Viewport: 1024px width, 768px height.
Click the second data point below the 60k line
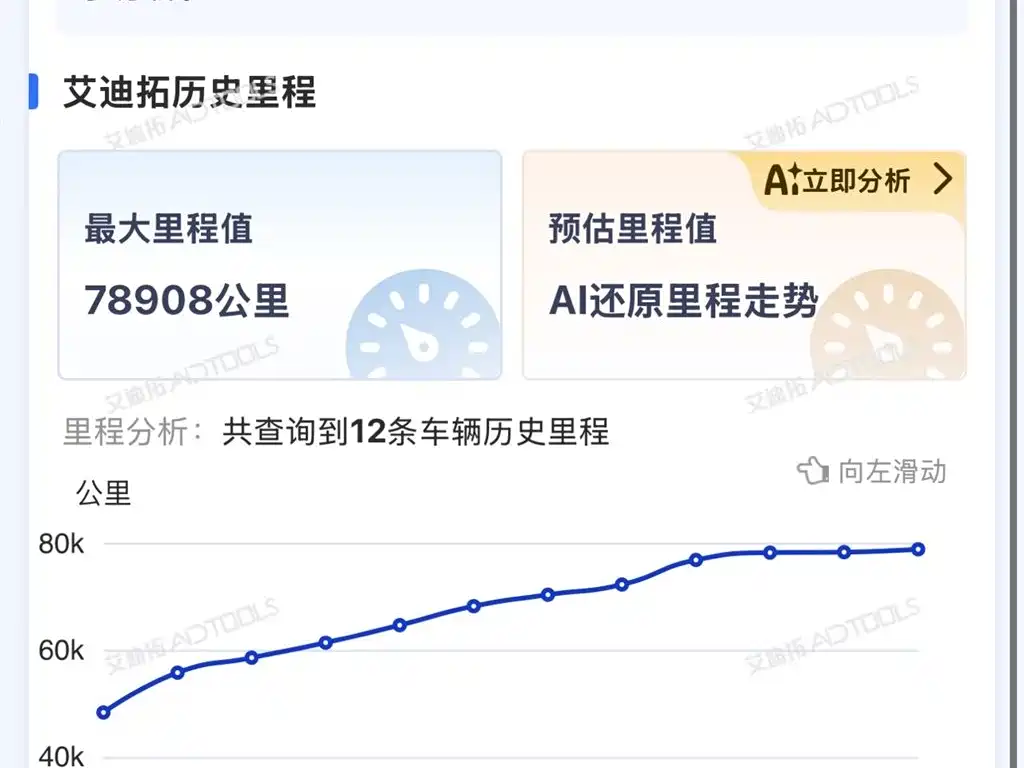(x=178, y=672)
